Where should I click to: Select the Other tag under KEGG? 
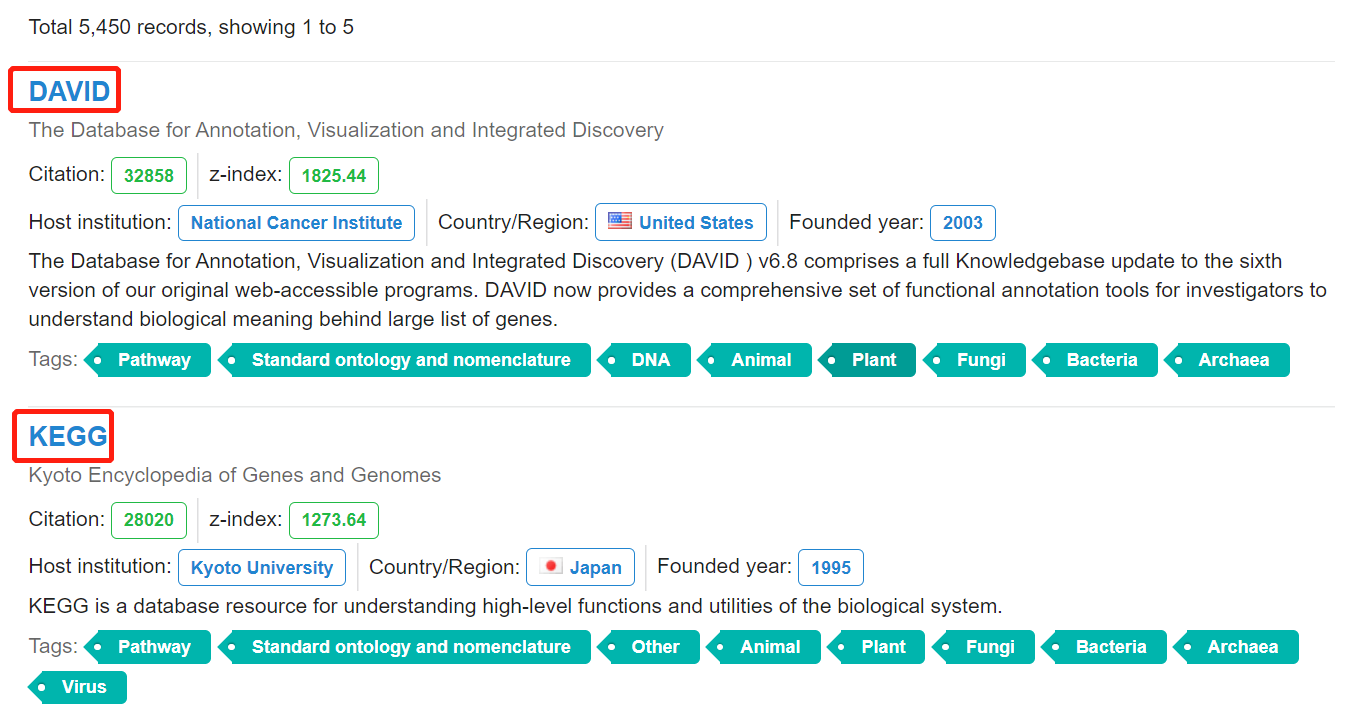coord(648,647)
